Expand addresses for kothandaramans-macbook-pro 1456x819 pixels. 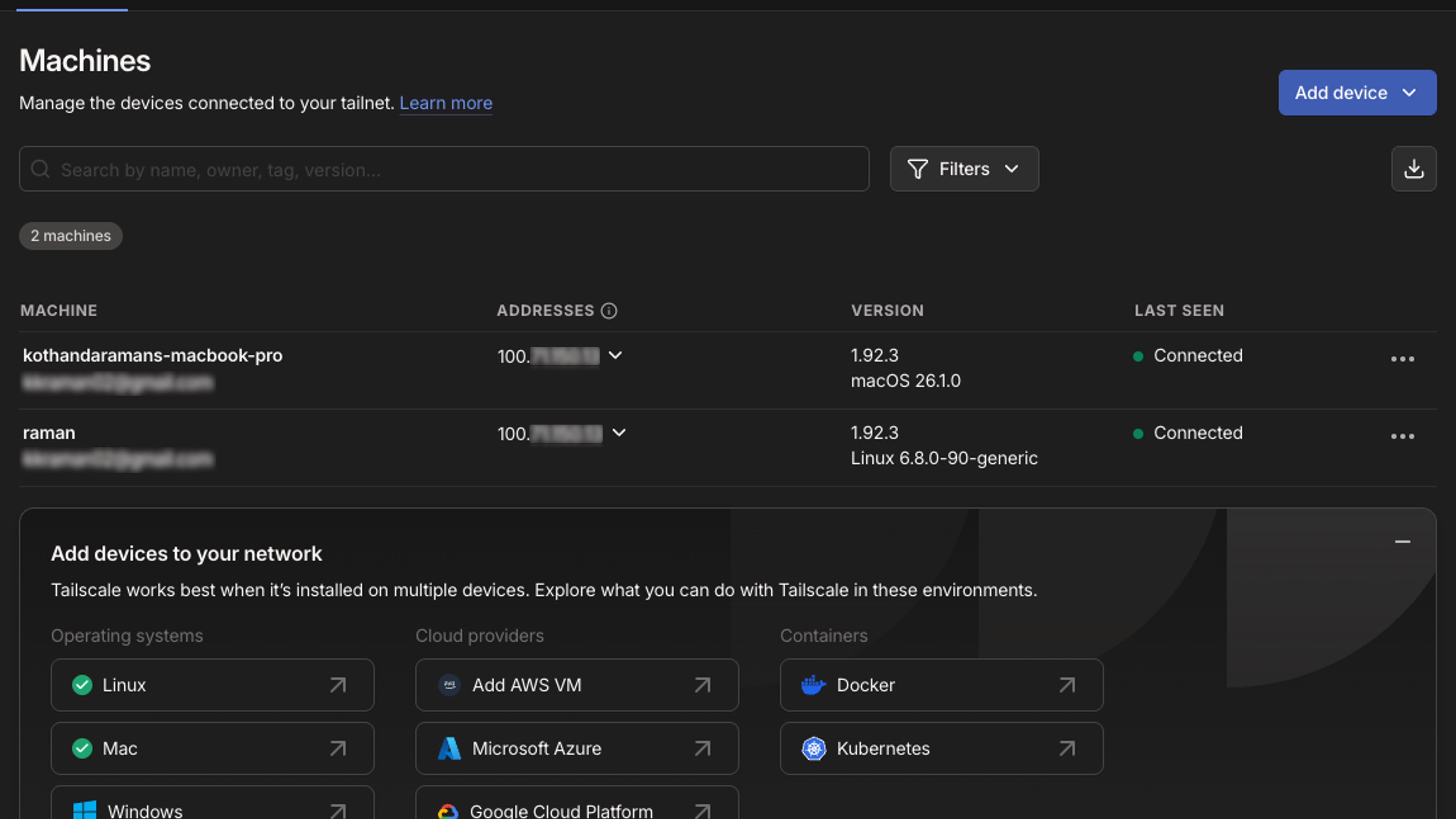coord(615,355)
